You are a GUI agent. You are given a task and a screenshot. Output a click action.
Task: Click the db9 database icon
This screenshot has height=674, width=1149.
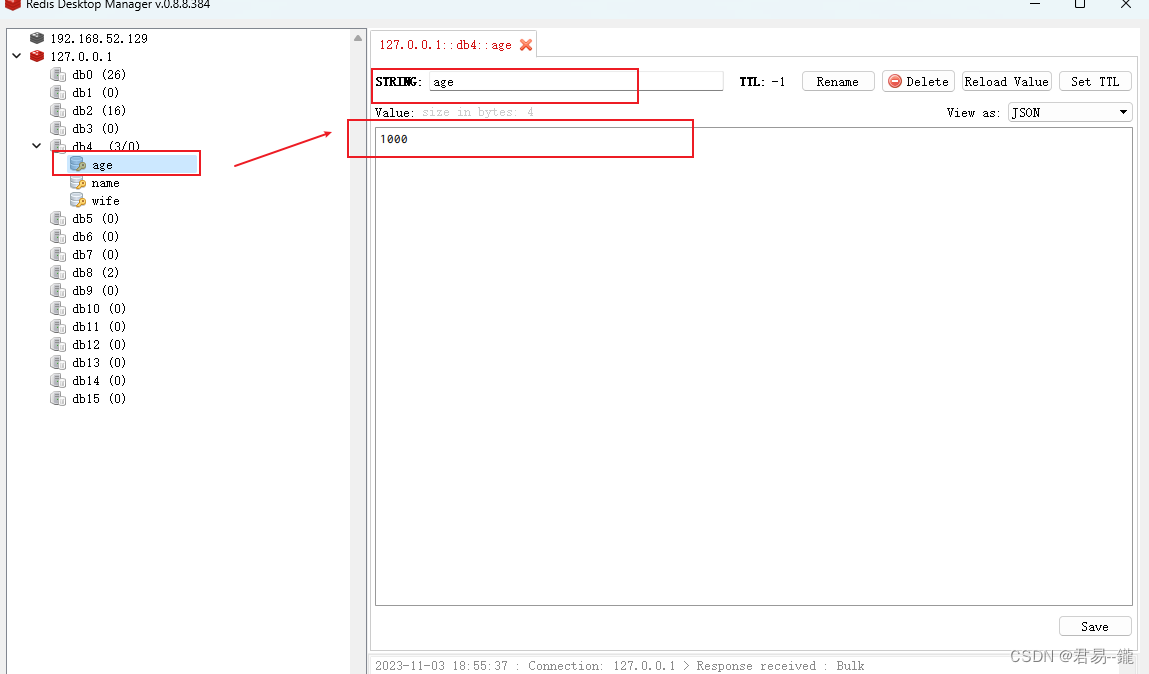point(58,290)
